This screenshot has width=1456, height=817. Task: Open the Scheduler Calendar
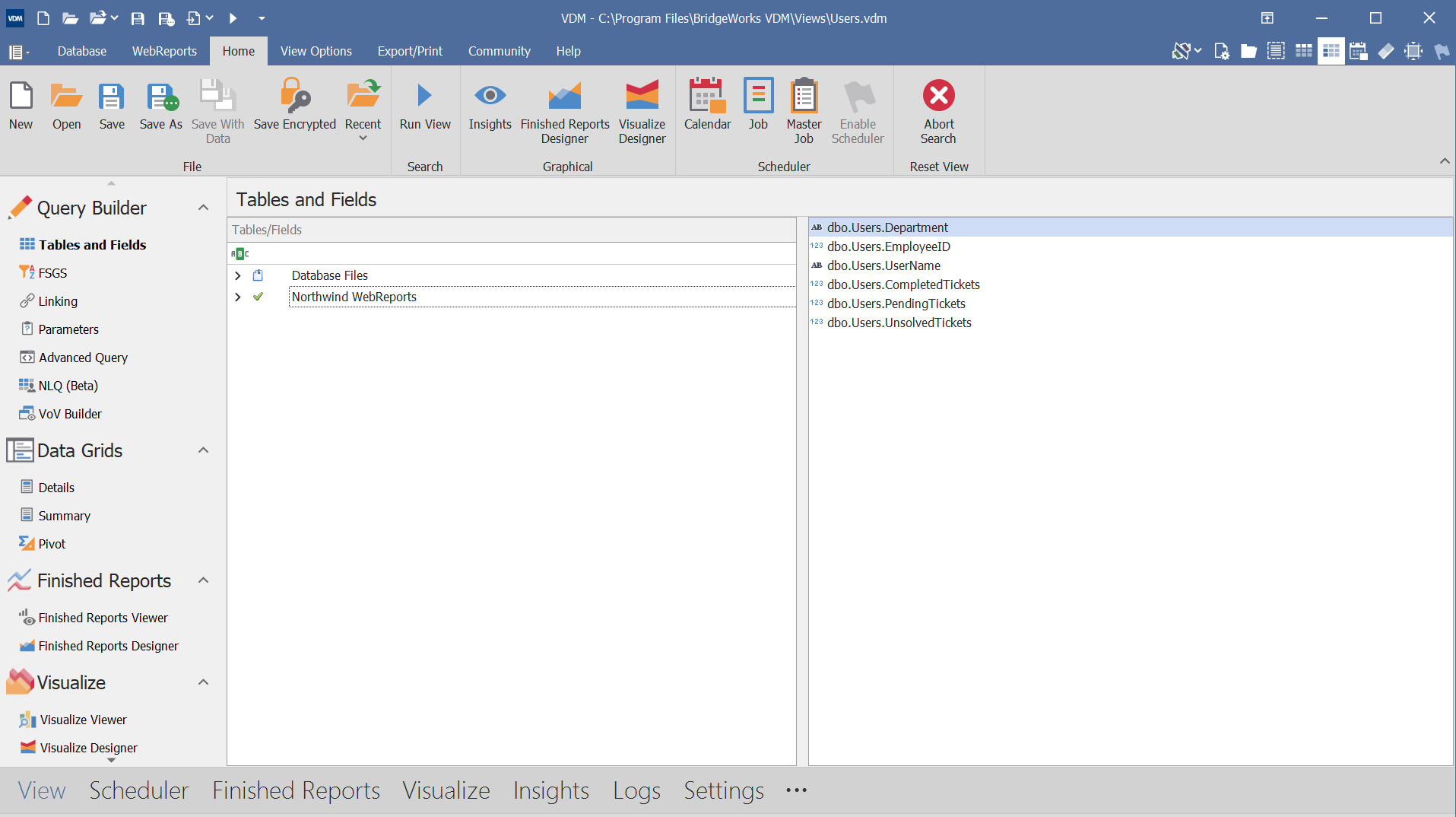click(x=707, y=106)
